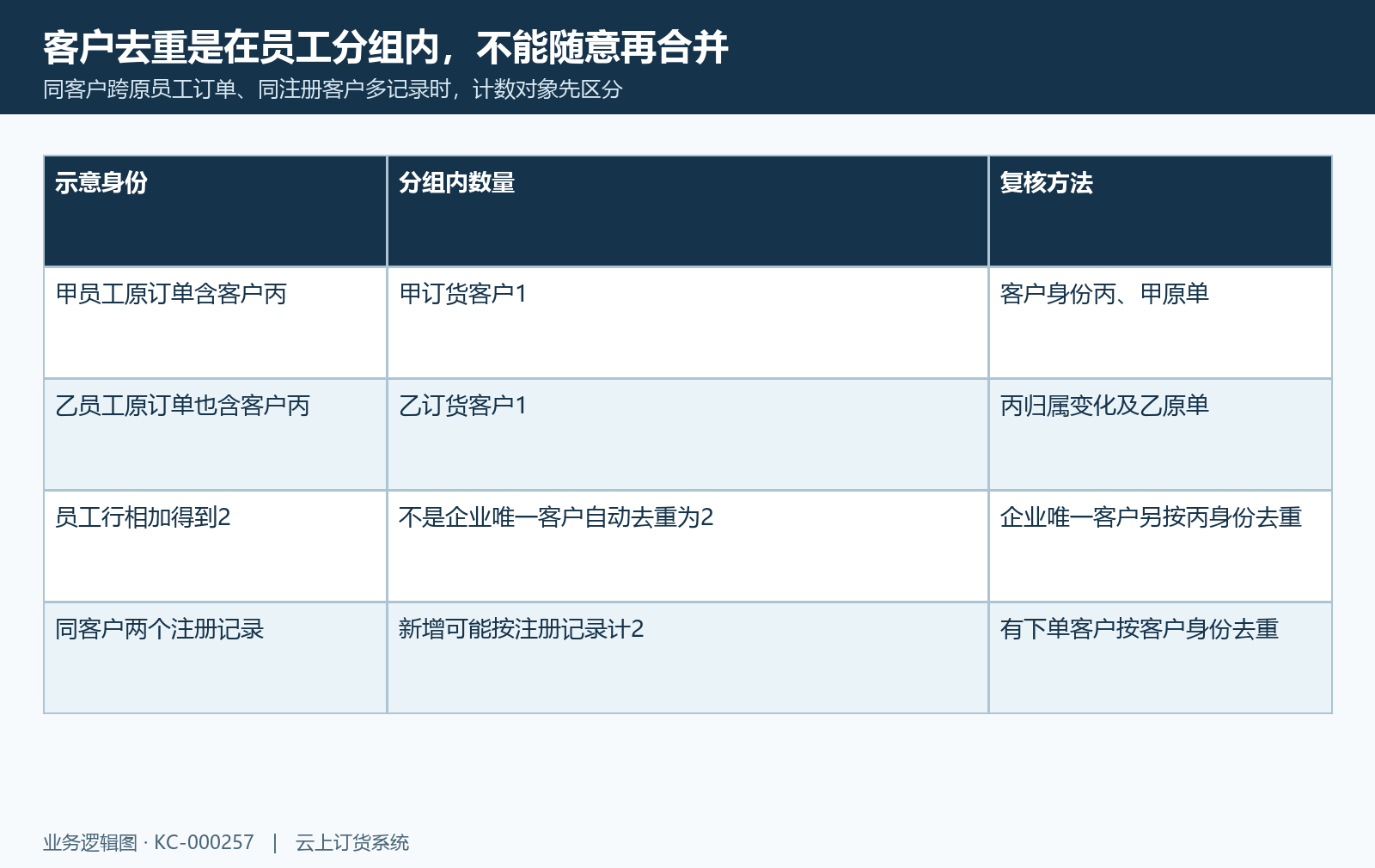Click cell 不是企业唯一客户自动去重为2
This screenshot has height=868, width=1375.
click(687, 547)
